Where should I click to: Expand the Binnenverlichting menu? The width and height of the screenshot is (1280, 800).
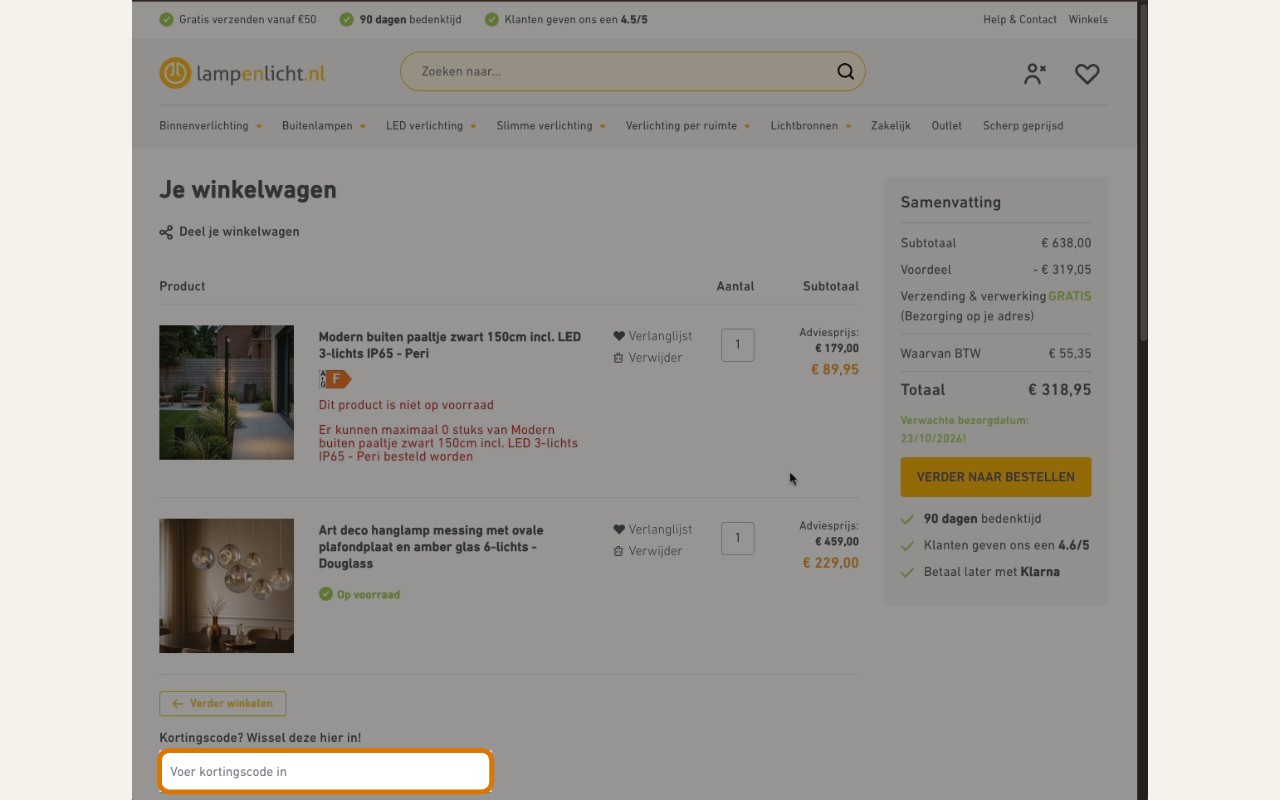210,126
